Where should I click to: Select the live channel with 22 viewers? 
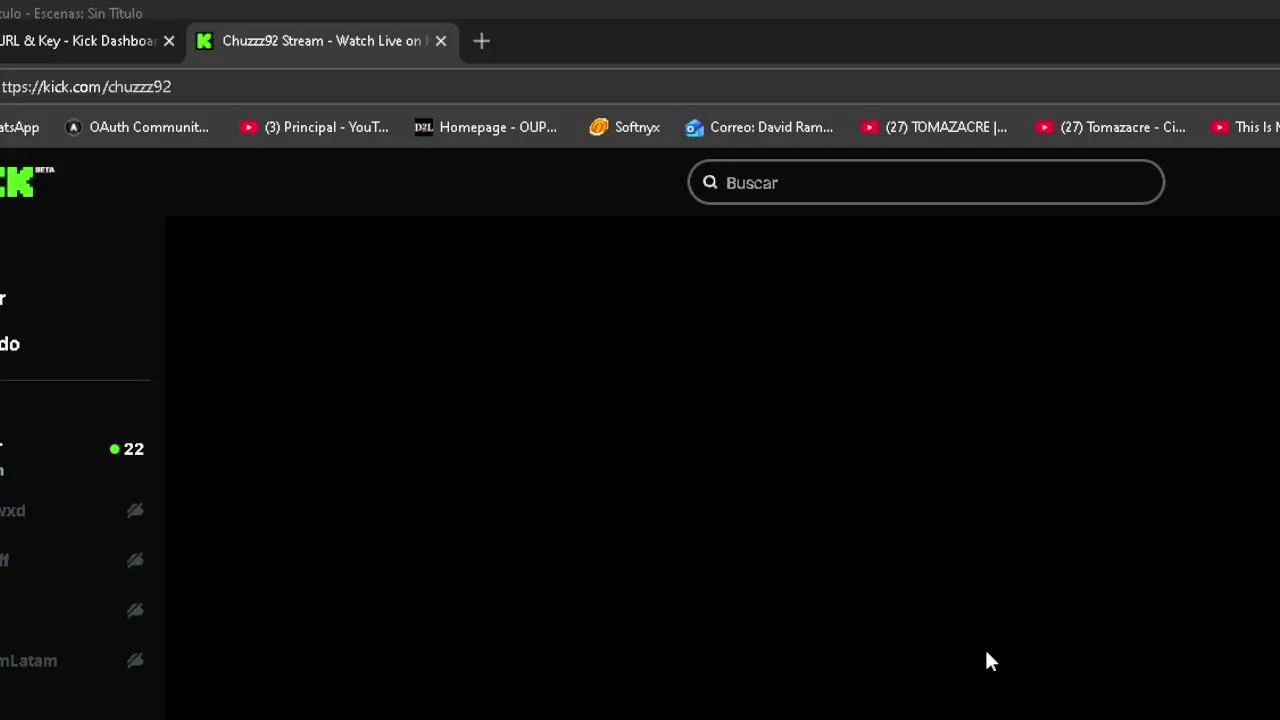pos(75,457)
